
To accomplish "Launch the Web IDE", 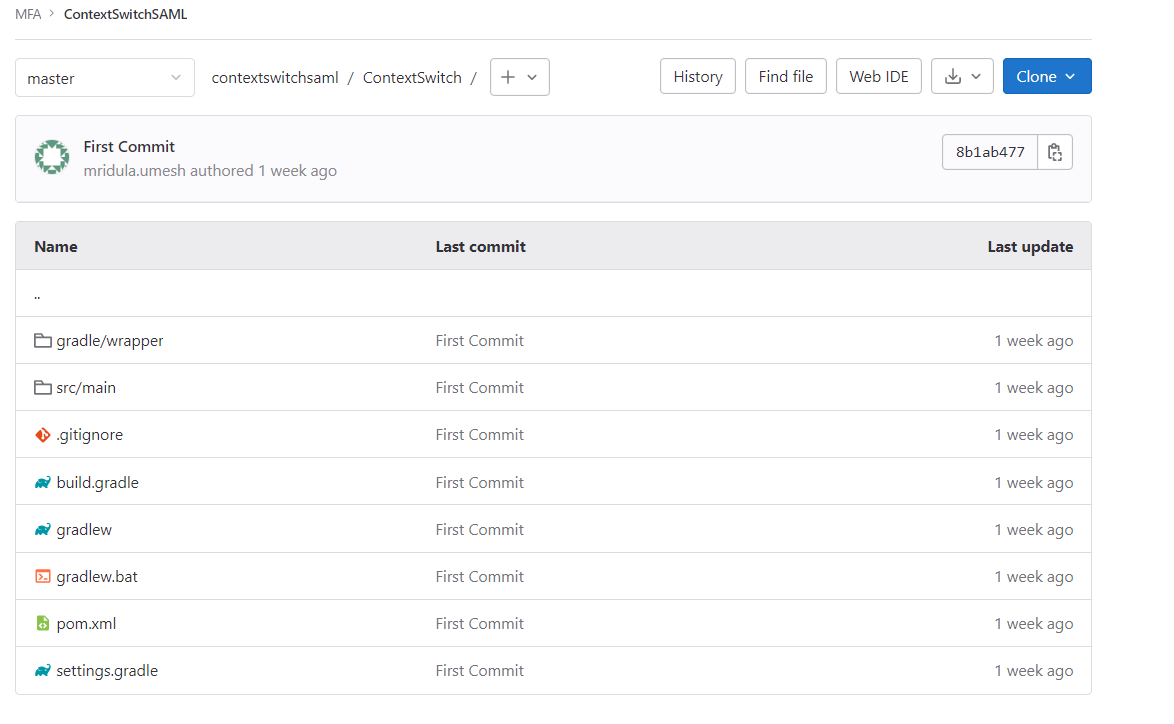I will coord(878,76).
